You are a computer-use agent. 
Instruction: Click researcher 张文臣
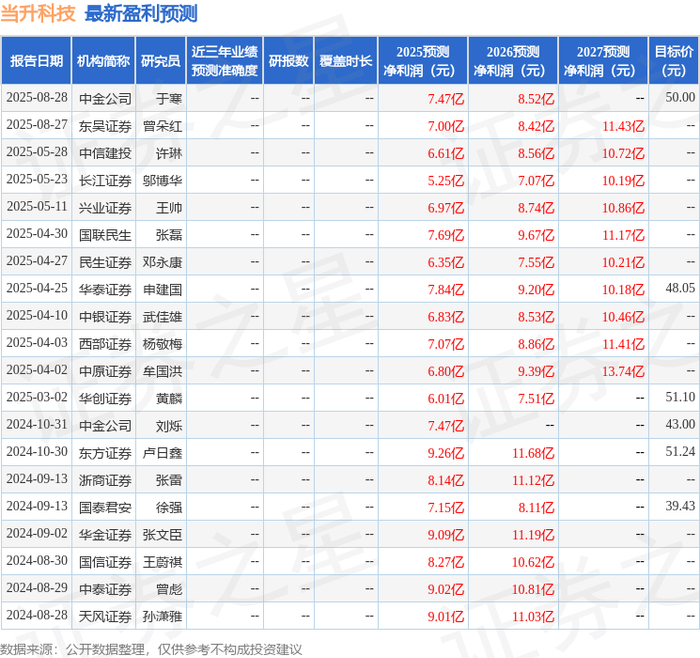[x=162, y=535]
